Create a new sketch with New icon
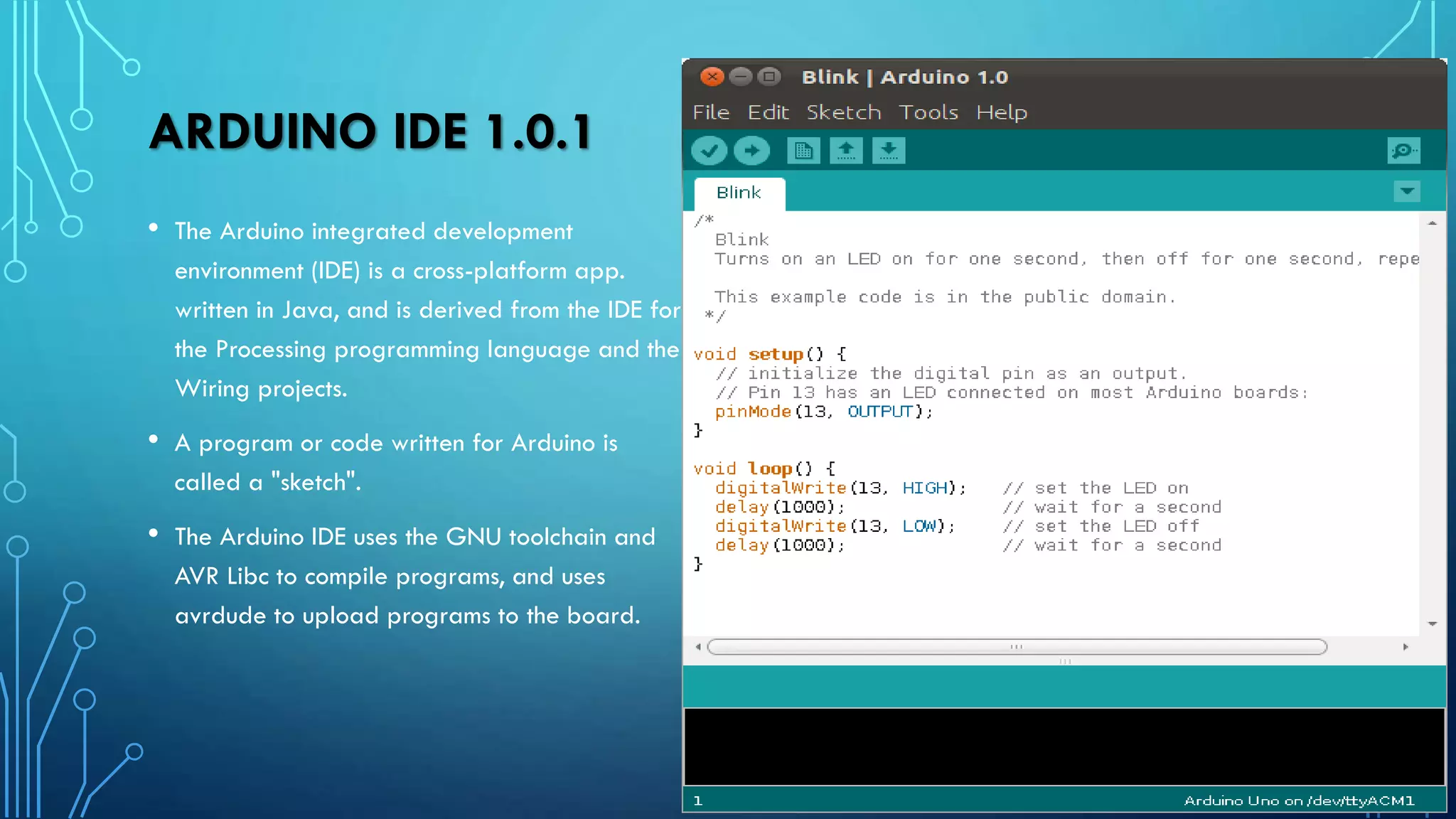 (x=803, y=151)
